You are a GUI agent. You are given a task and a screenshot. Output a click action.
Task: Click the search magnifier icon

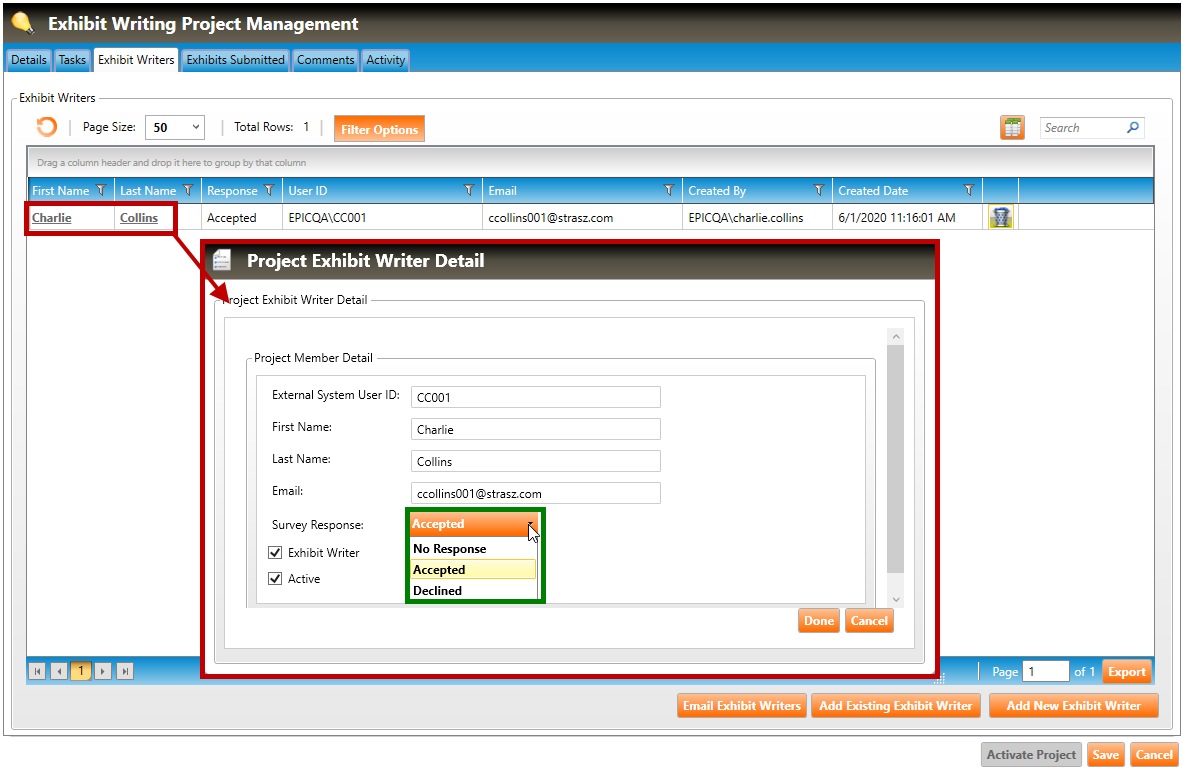tap(1132, 128)
